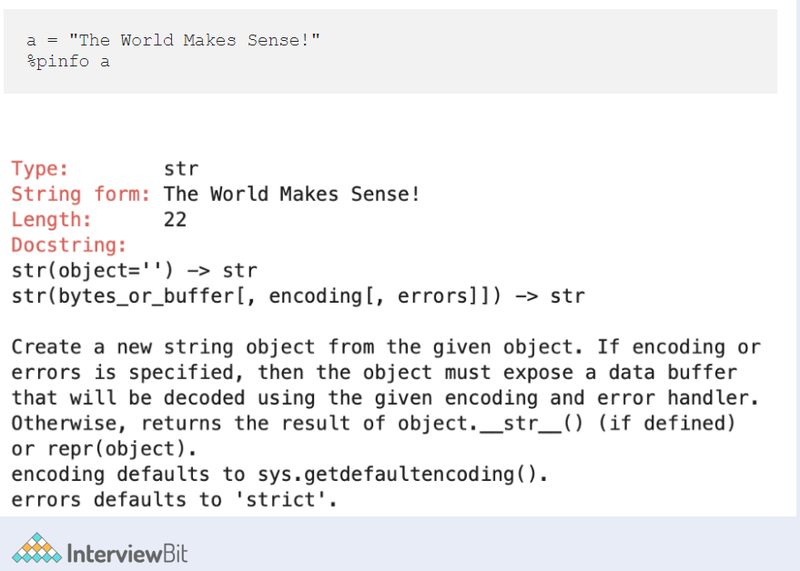Viewport: 800px width, 571px height.
Task: Click the sys.getdefaultencoding() line
Action: [x=279, y=474]
